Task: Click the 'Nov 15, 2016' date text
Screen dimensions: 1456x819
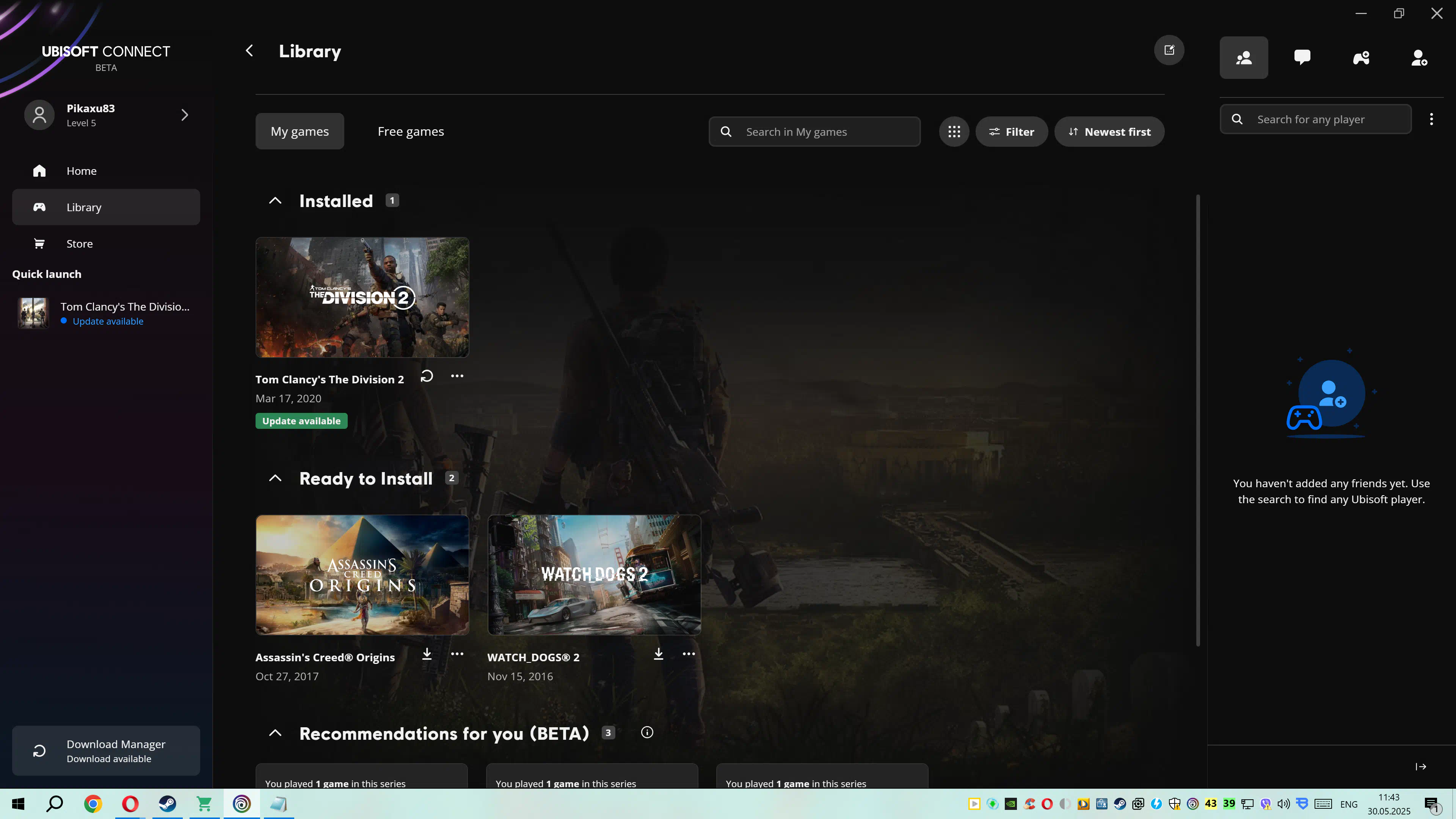Action: pyautogui.click(x=520, y=676)
